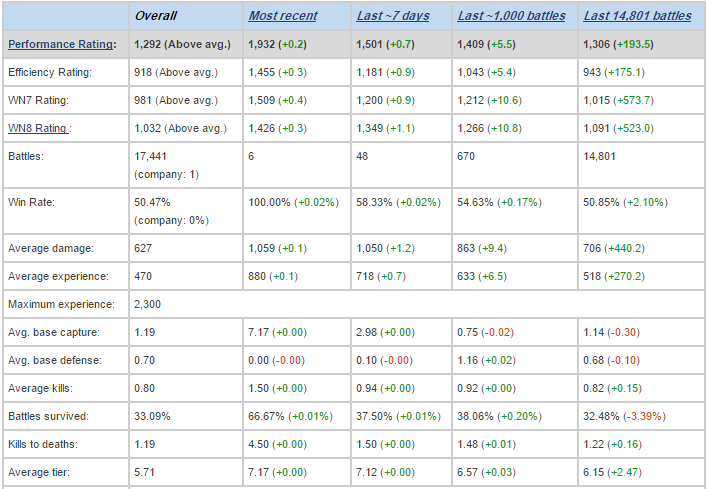Select the maximum experience value 2,300
This screenshot has width=707, height=489.
[x=147, y=304]
